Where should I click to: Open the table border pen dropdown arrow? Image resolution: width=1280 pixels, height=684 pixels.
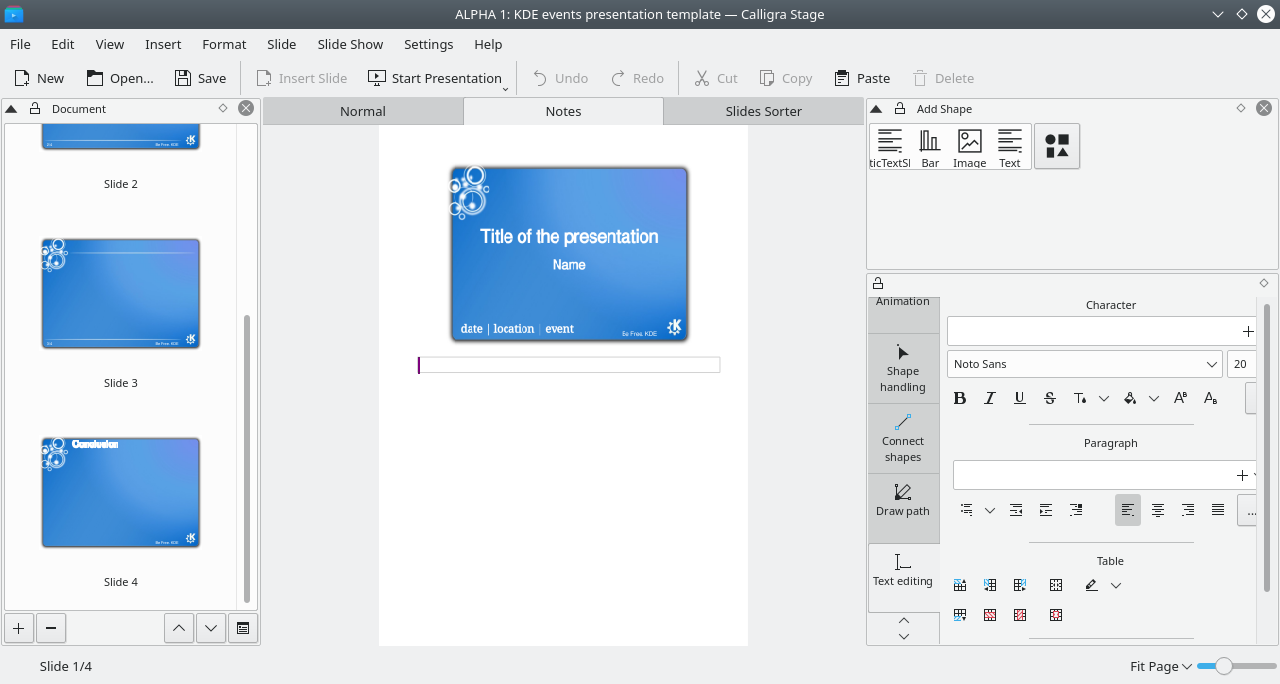click(x=1116, y=585)
